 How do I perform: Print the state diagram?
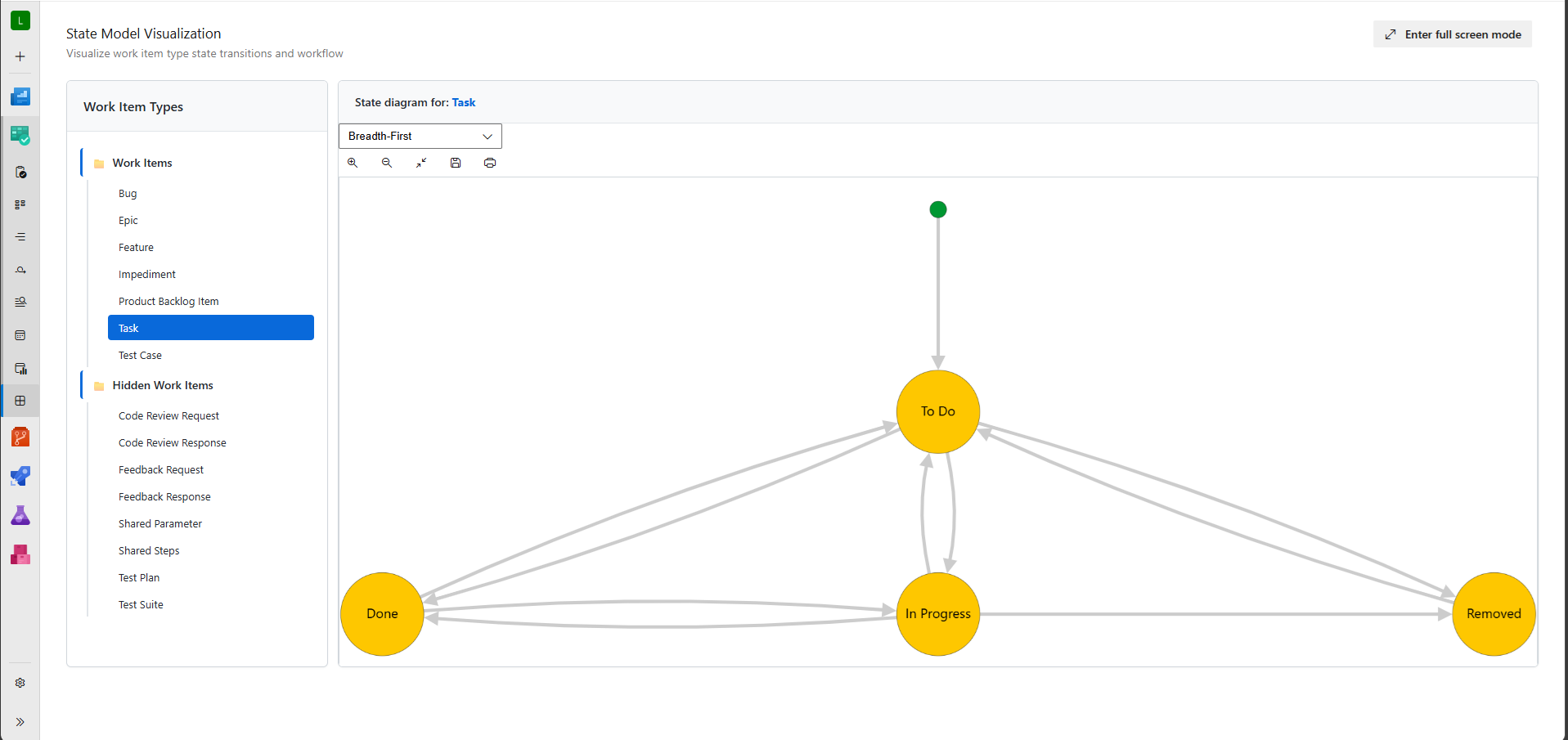tap(490, 163)
